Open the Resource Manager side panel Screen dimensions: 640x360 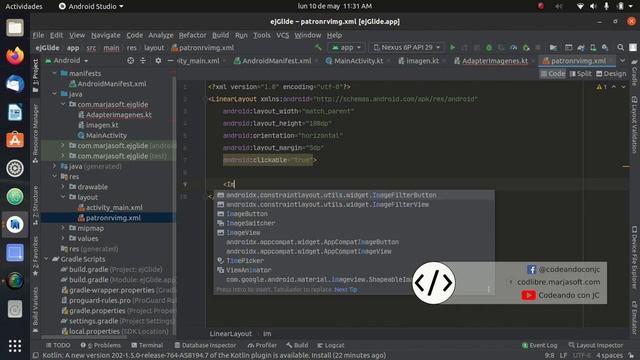point(36,133)
